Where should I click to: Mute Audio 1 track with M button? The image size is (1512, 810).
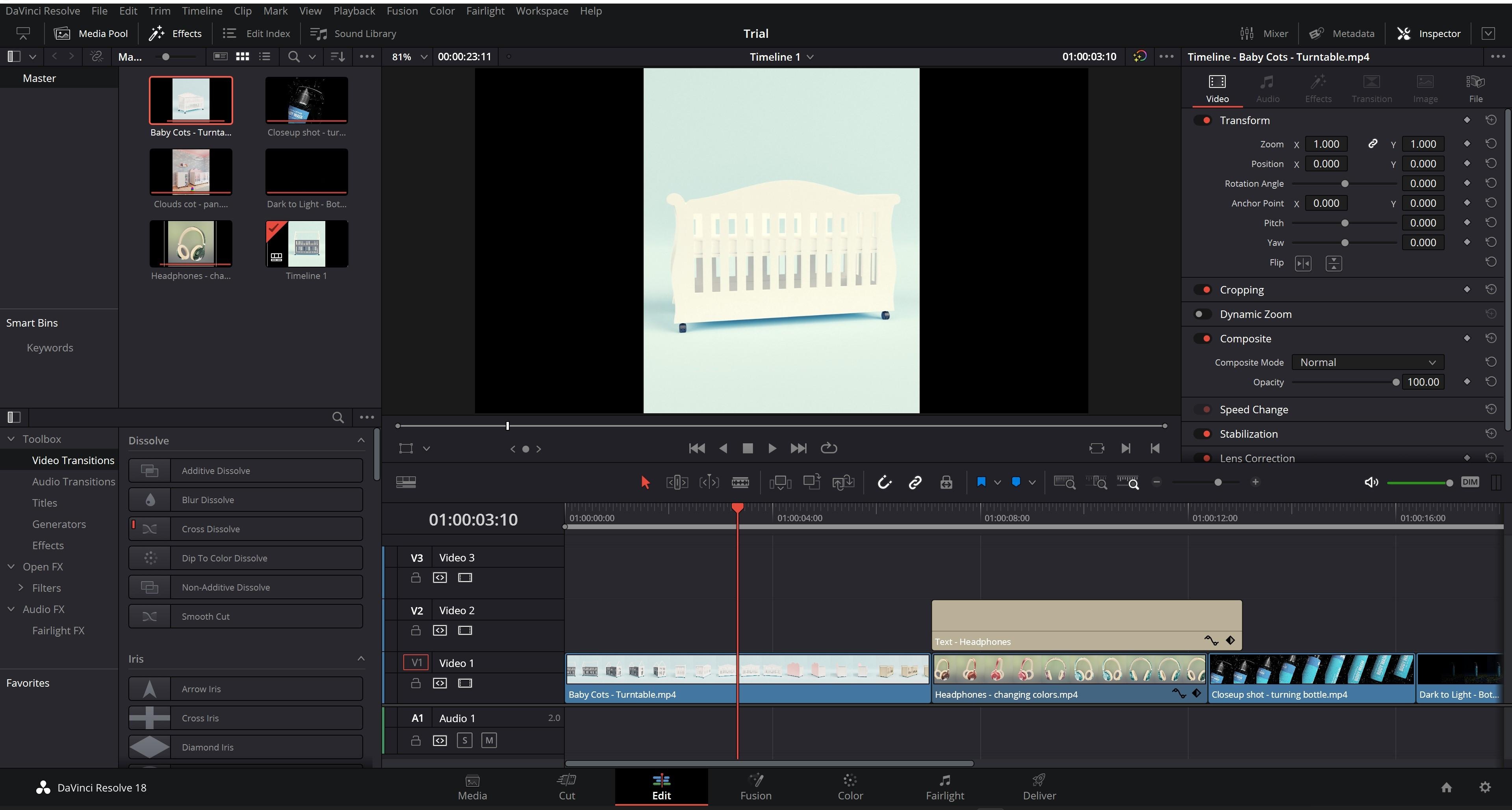pos(489,741)
